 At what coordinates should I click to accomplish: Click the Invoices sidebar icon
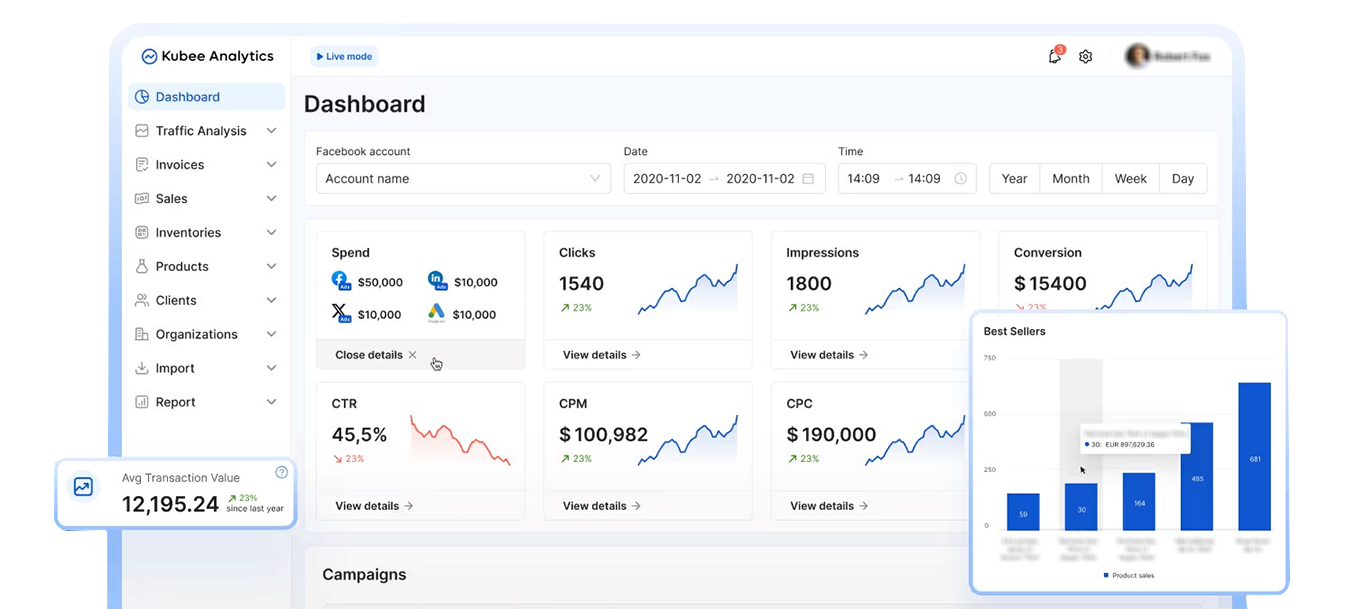[142, 165]
